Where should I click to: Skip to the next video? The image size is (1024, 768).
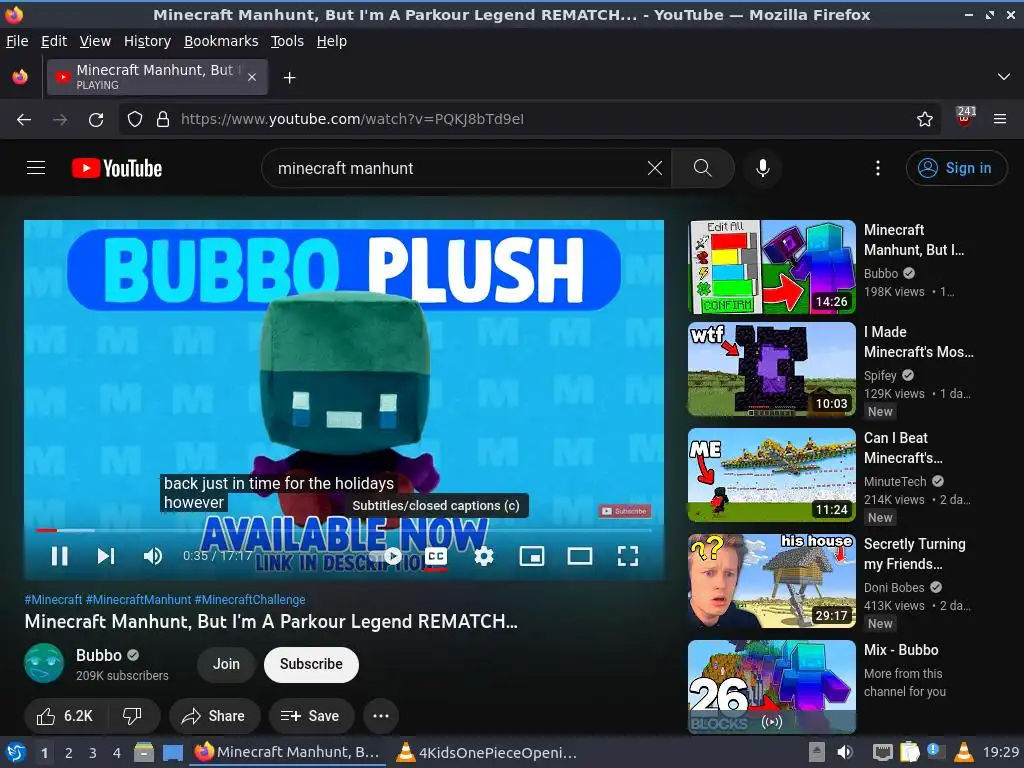pos(106,556)
